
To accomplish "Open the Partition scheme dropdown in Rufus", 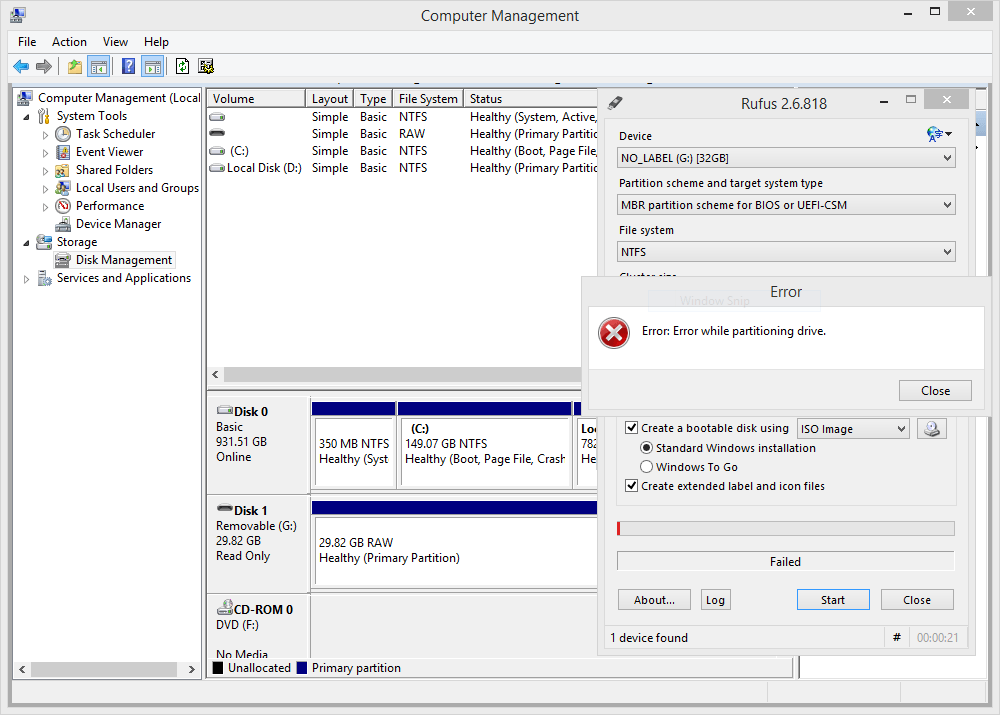I will click(x=947, y=205).
